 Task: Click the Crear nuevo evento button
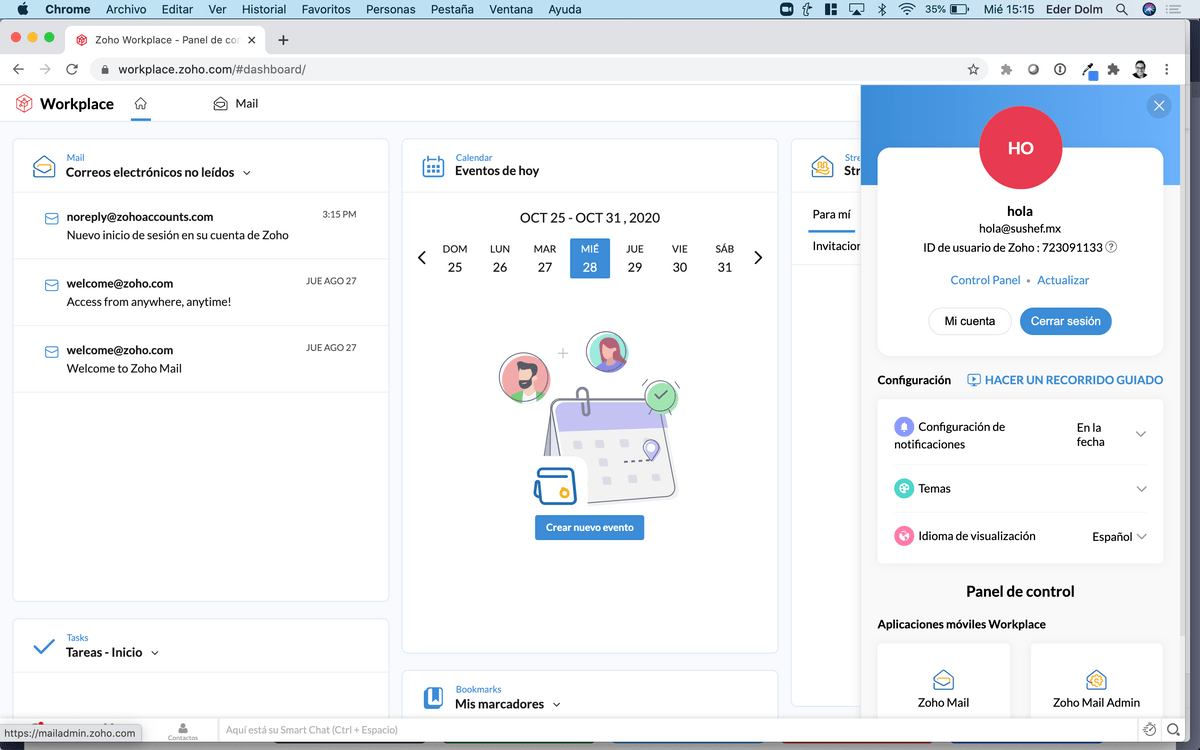click(x=590, y=527)
